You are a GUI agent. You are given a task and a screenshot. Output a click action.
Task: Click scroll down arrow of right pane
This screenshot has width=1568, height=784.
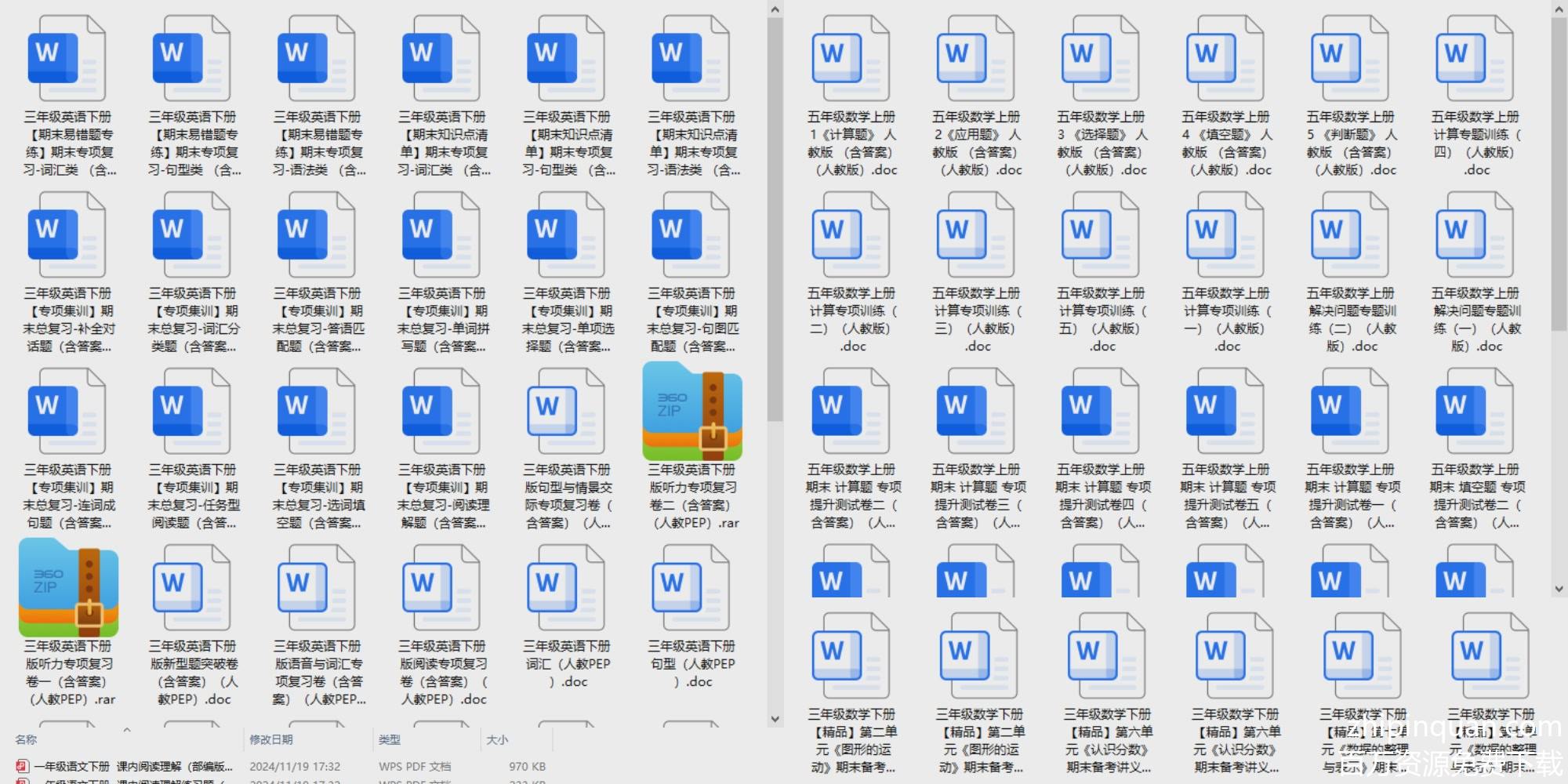click(x=1559, y=588)
